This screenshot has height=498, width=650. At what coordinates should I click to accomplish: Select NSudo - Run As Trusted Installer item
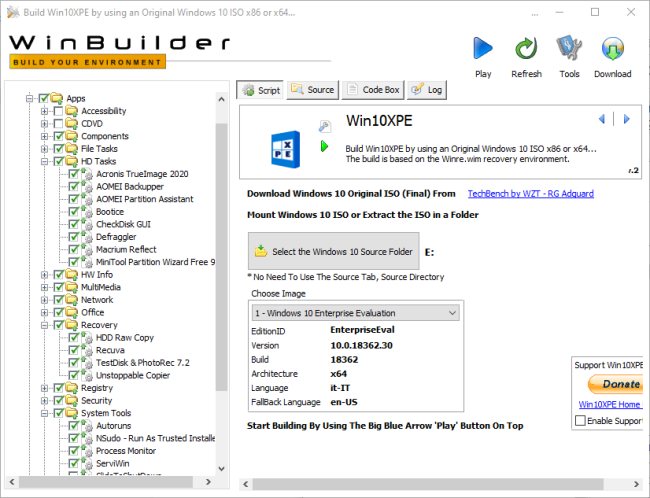point(155,438)
